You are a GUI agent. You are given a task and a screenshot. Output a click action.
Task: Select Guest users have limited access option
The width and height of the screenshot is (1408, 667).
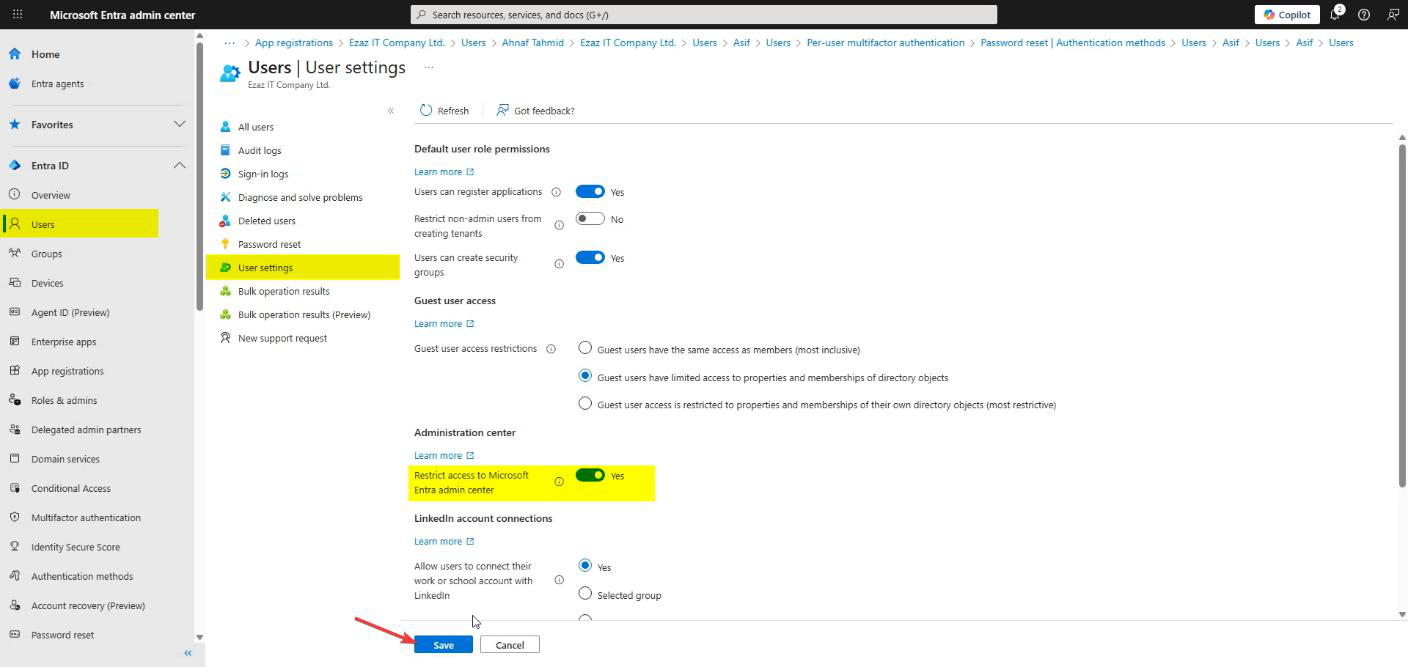(586, 376)
